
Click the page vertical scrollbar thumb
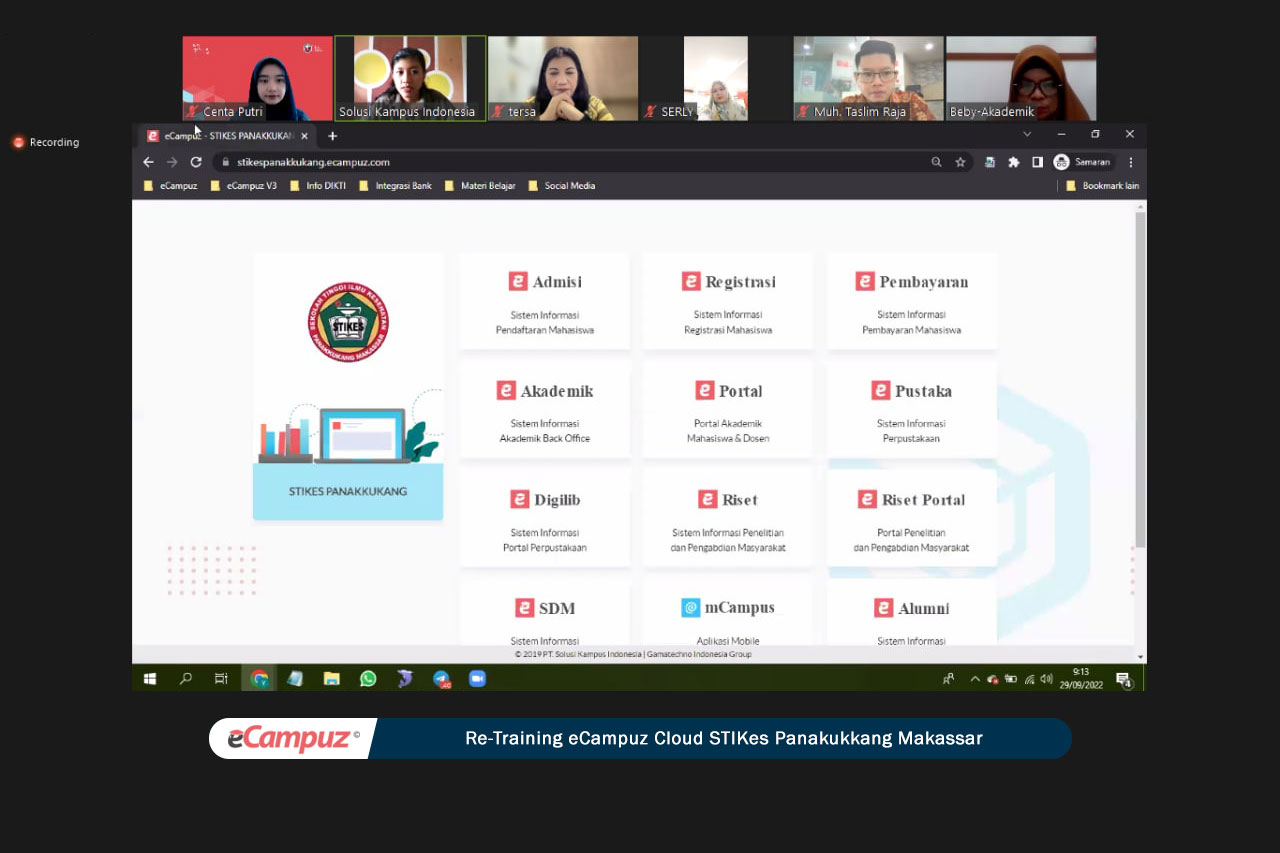click(x=1141, y=380)
